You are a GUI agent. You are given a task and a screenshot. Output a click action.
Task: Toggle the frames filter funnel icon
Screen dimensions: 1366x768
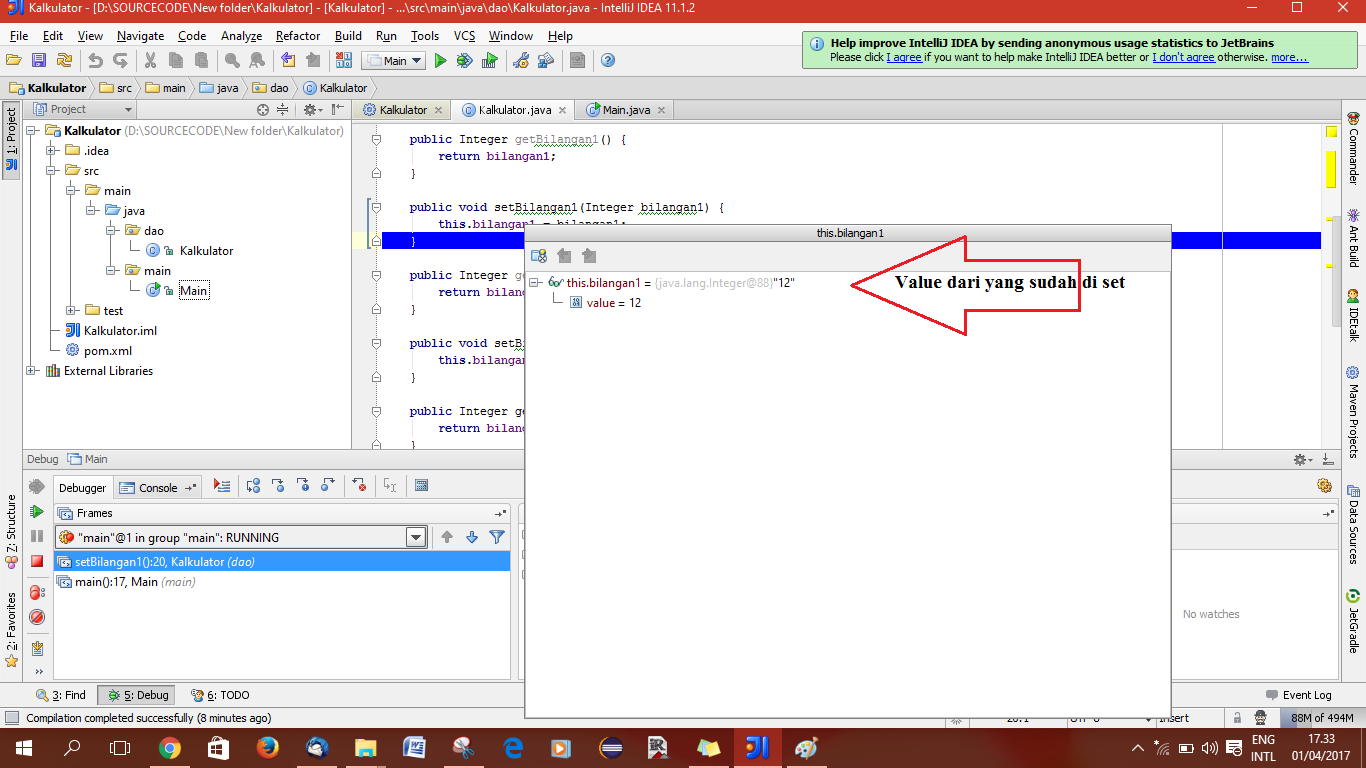coord(497,537)
